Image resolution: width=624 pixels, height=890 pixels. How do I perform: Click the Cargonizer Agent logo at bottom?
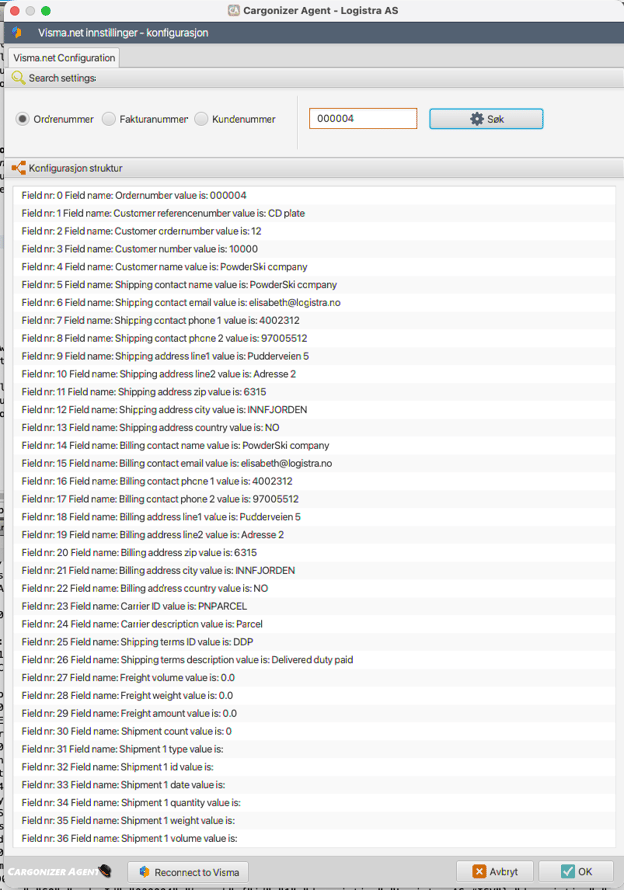(60, 871)
